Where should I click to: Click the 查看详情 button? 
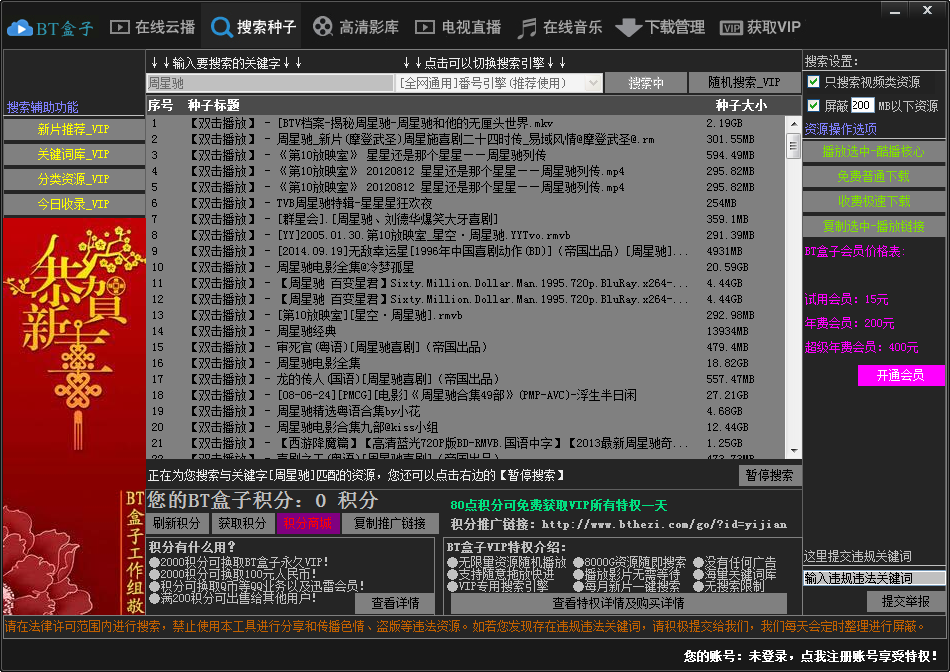pyautogui.click(x=395, y=603)
